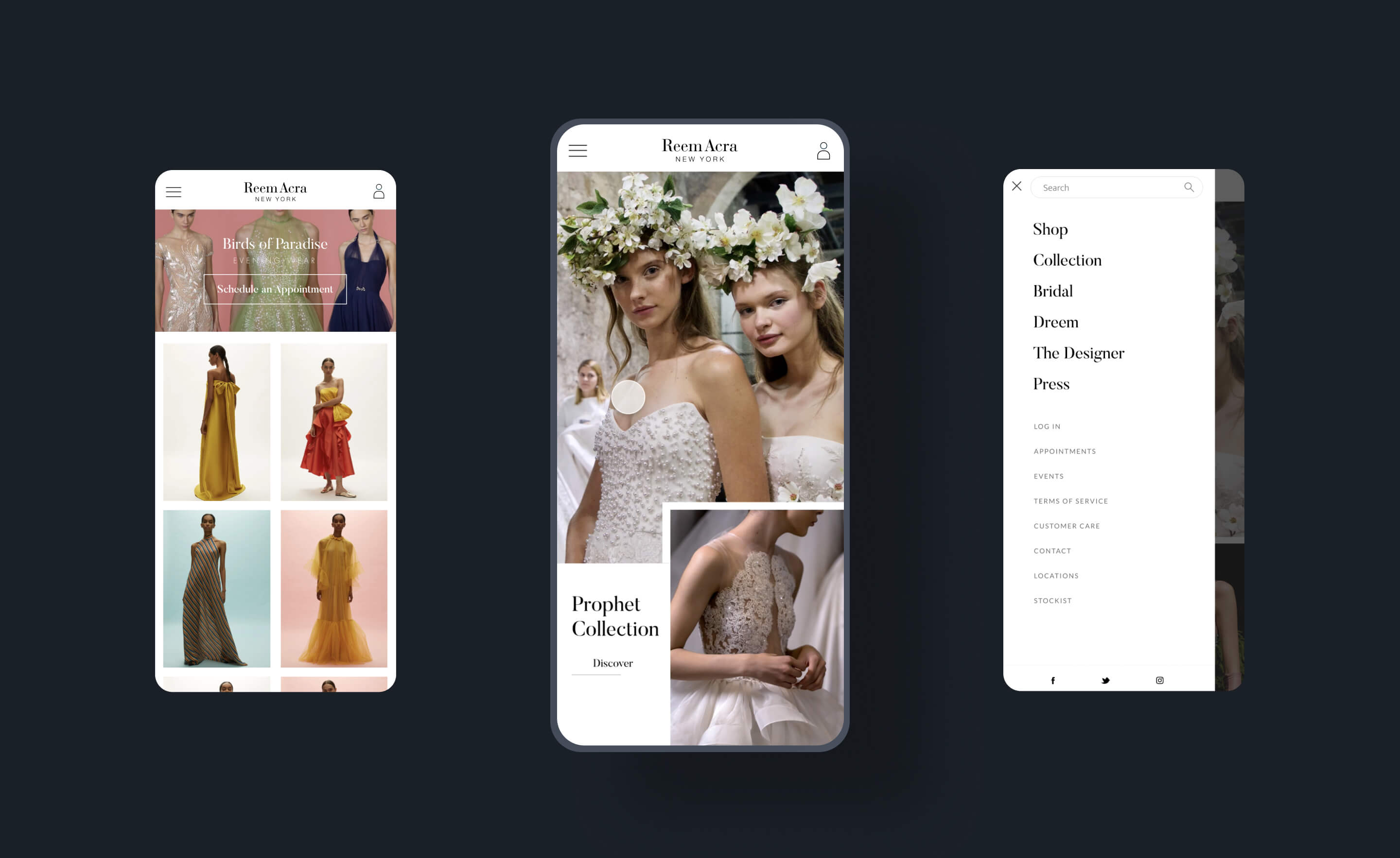Click 'Discover' link under Prophet Collection
The image size is (1400, 858).
click(612, 663)
